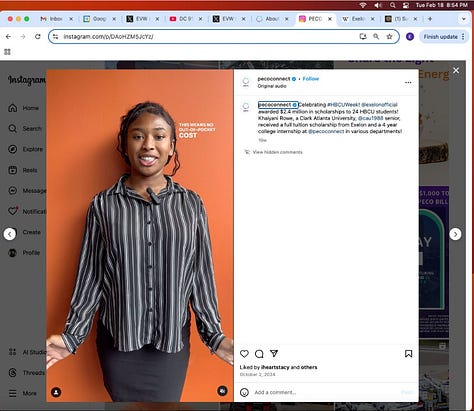Open Chrome profile avatar

coord(410,37)
